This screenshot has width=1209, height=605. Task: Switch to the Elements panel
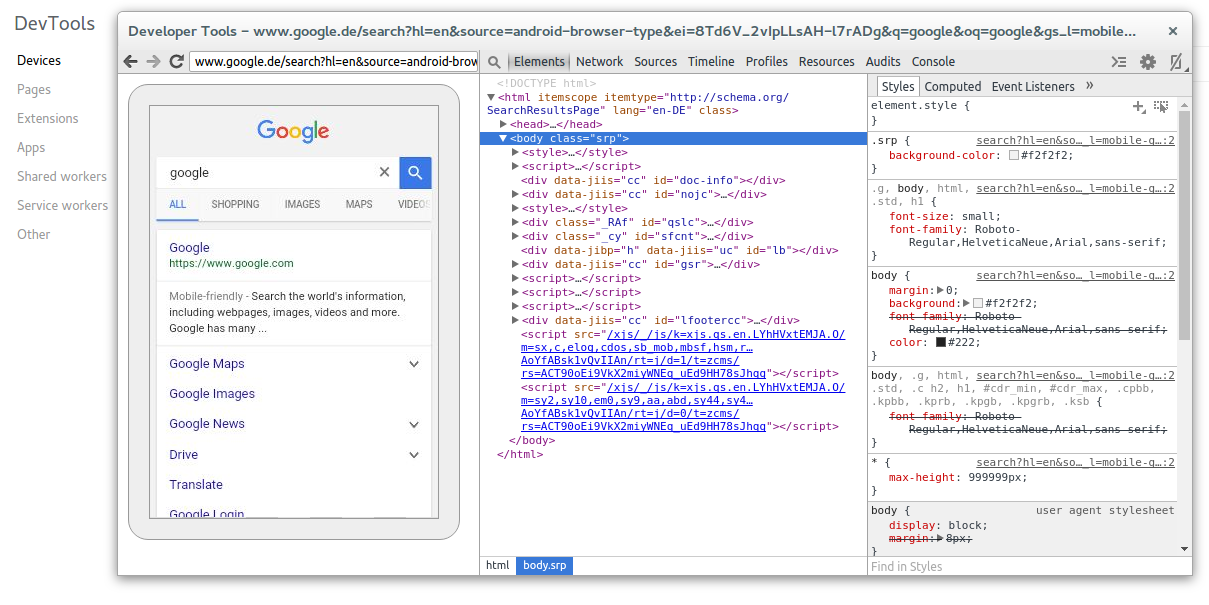coord(539,62)
